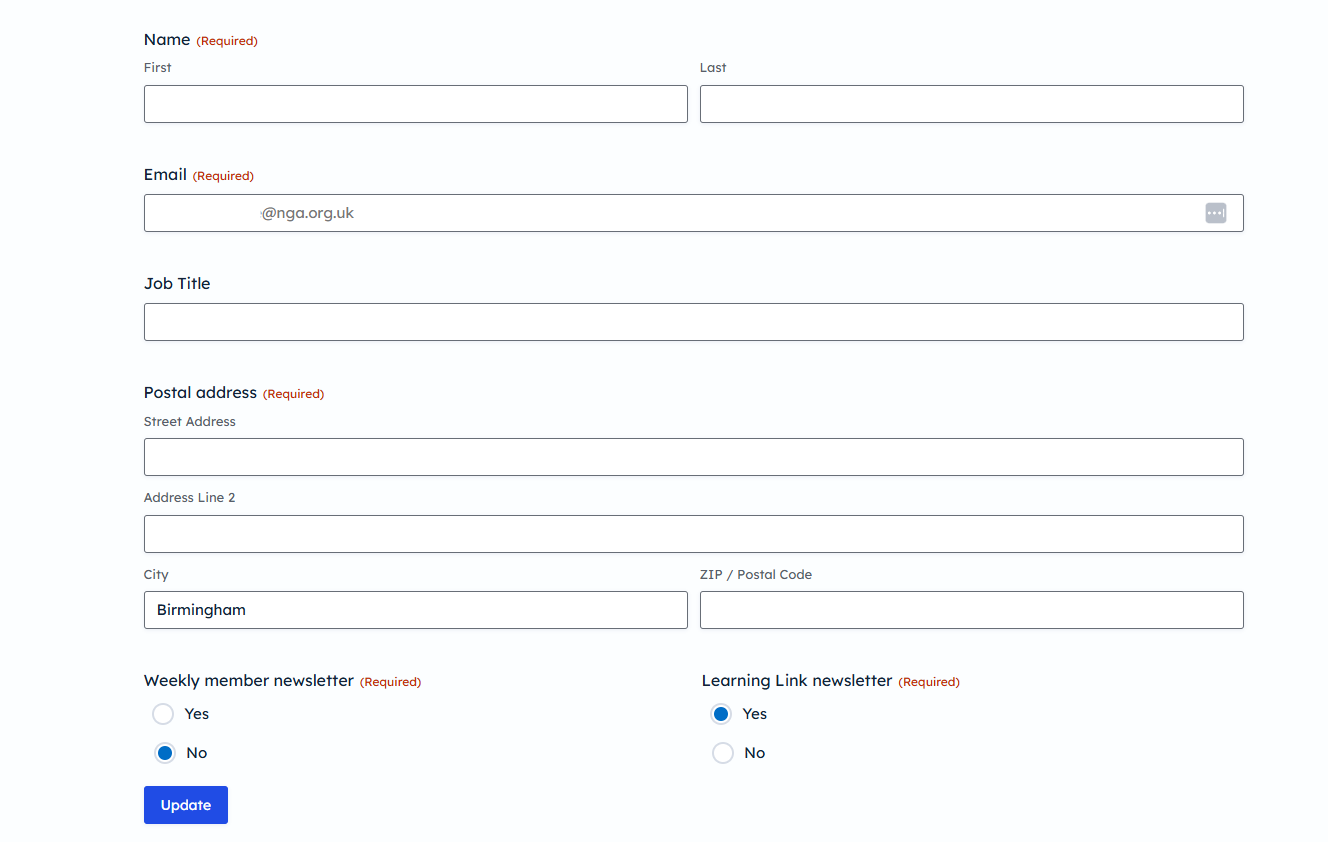Focus the Job Title input field
The height and width of the screenshot is (842, 1328).
(693, 322)
